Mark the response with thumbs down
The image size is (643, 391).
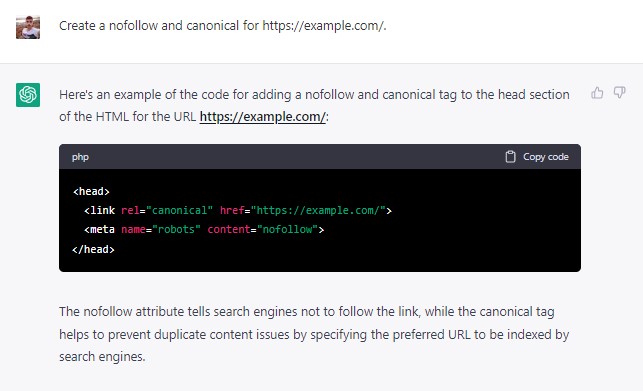pyautogui.click(x=619, y=93)
